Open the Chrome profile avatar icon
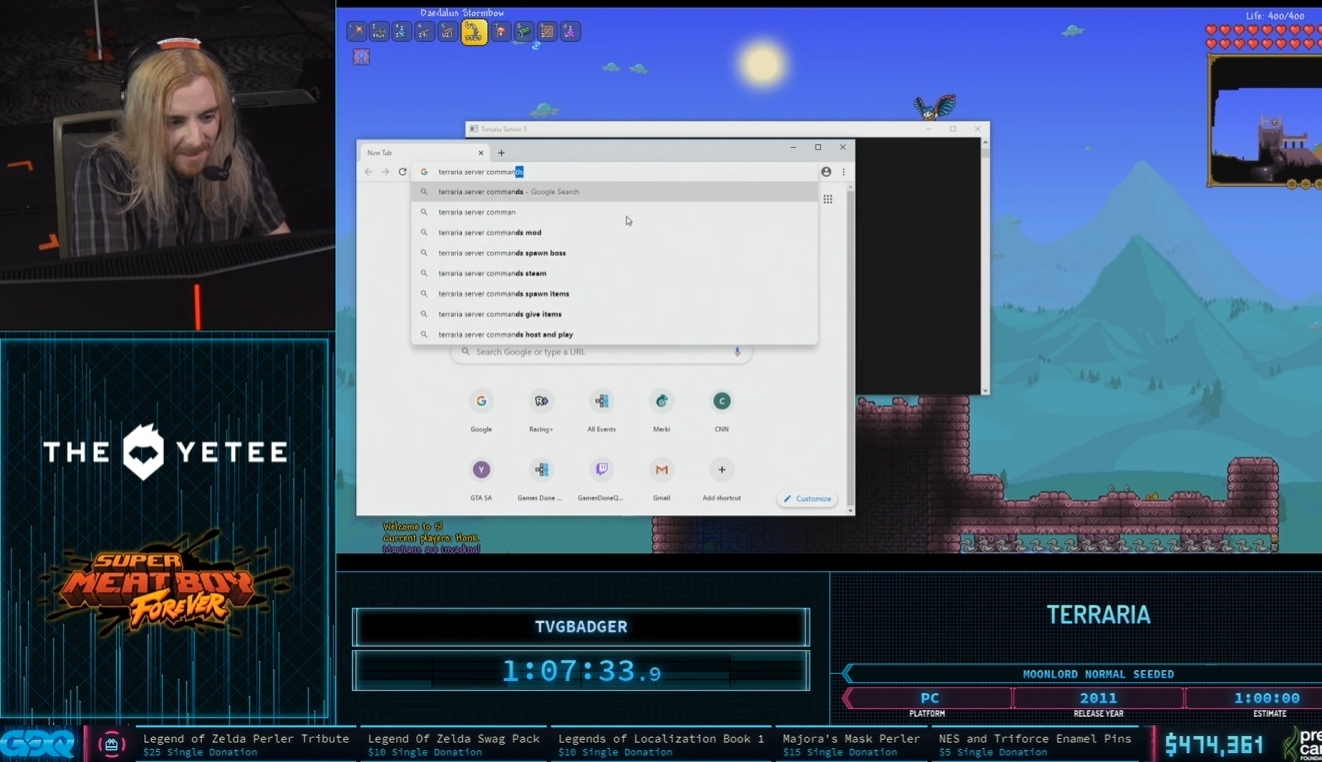The height and width of the screenshot is (762, 1322). pyautogui.click(x=826, y=172)
